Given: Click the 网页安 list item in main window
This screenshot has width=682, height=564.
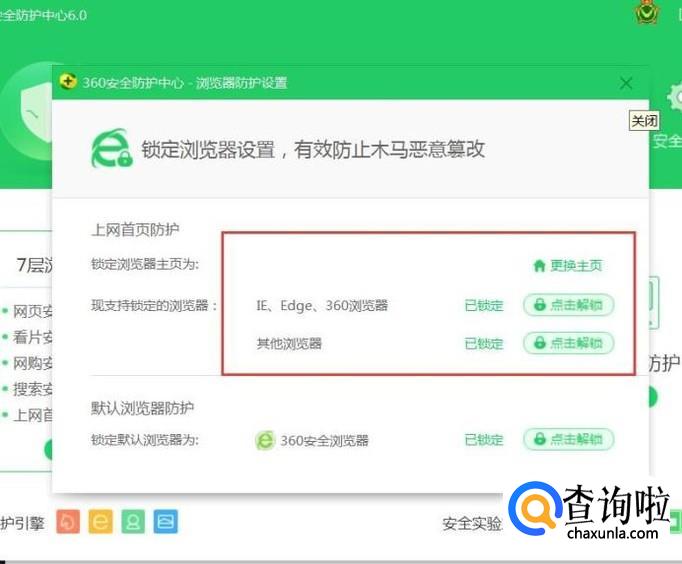Looking at the screenshot, I should point(33,311).
